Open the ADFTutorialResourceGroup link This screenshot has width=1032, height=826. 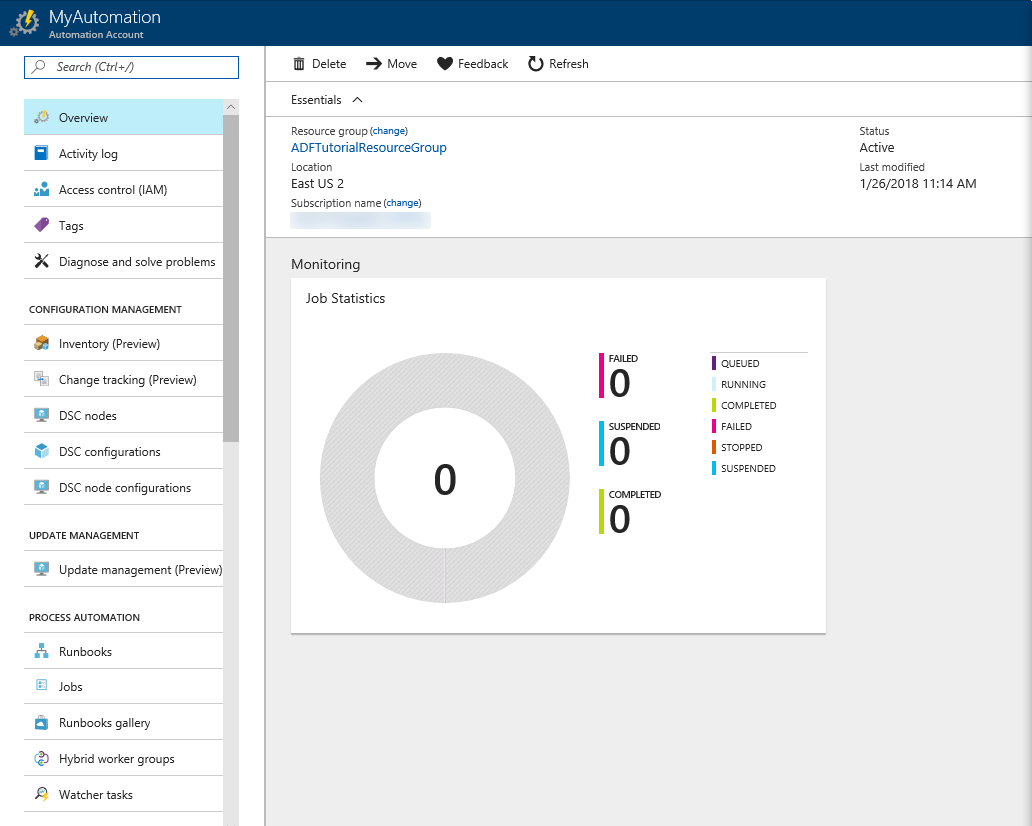coord(368,148)
